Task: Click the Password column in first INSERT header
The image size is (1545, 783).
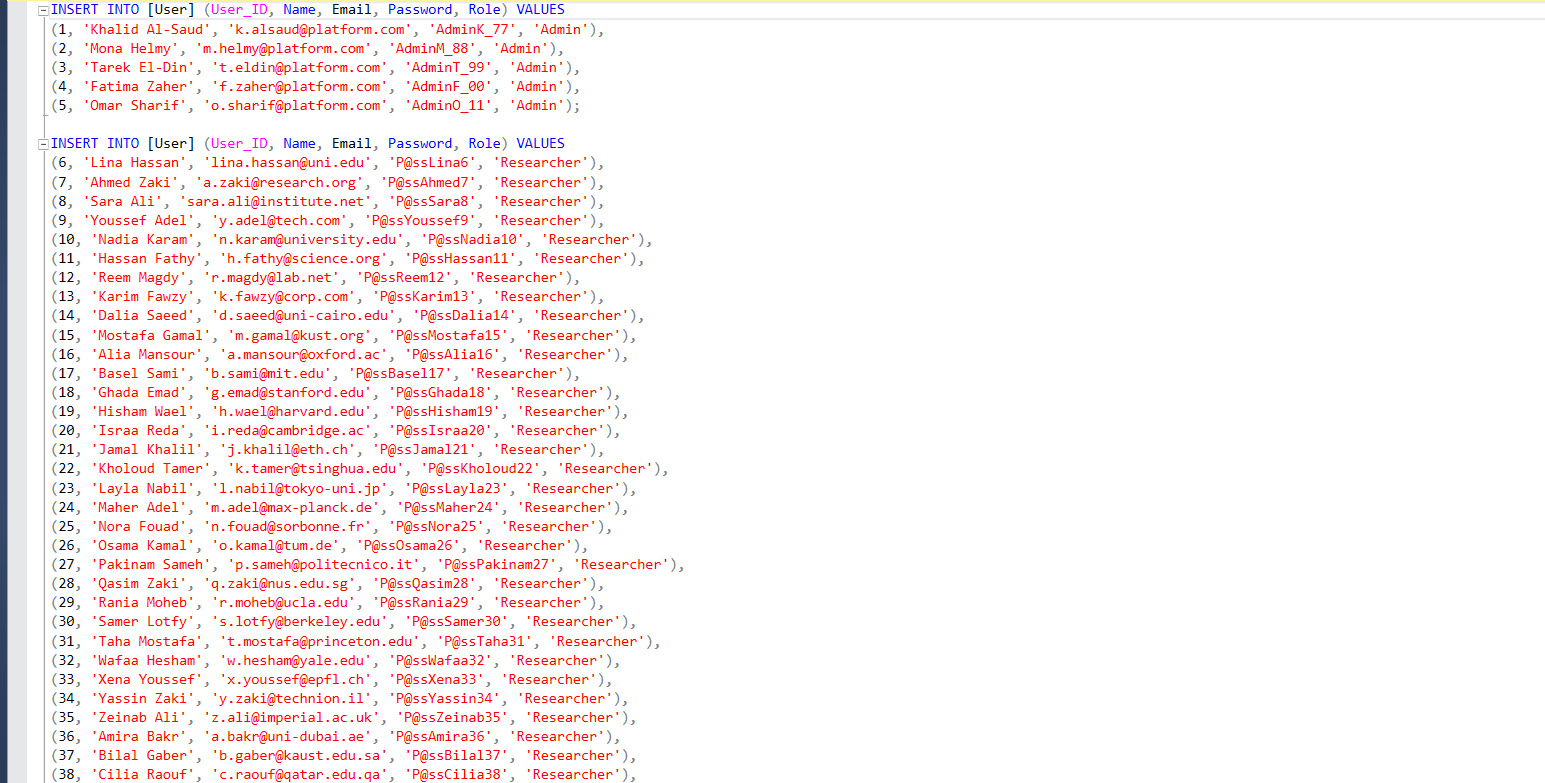Action: pyautogui.click(x=419, y=10)
